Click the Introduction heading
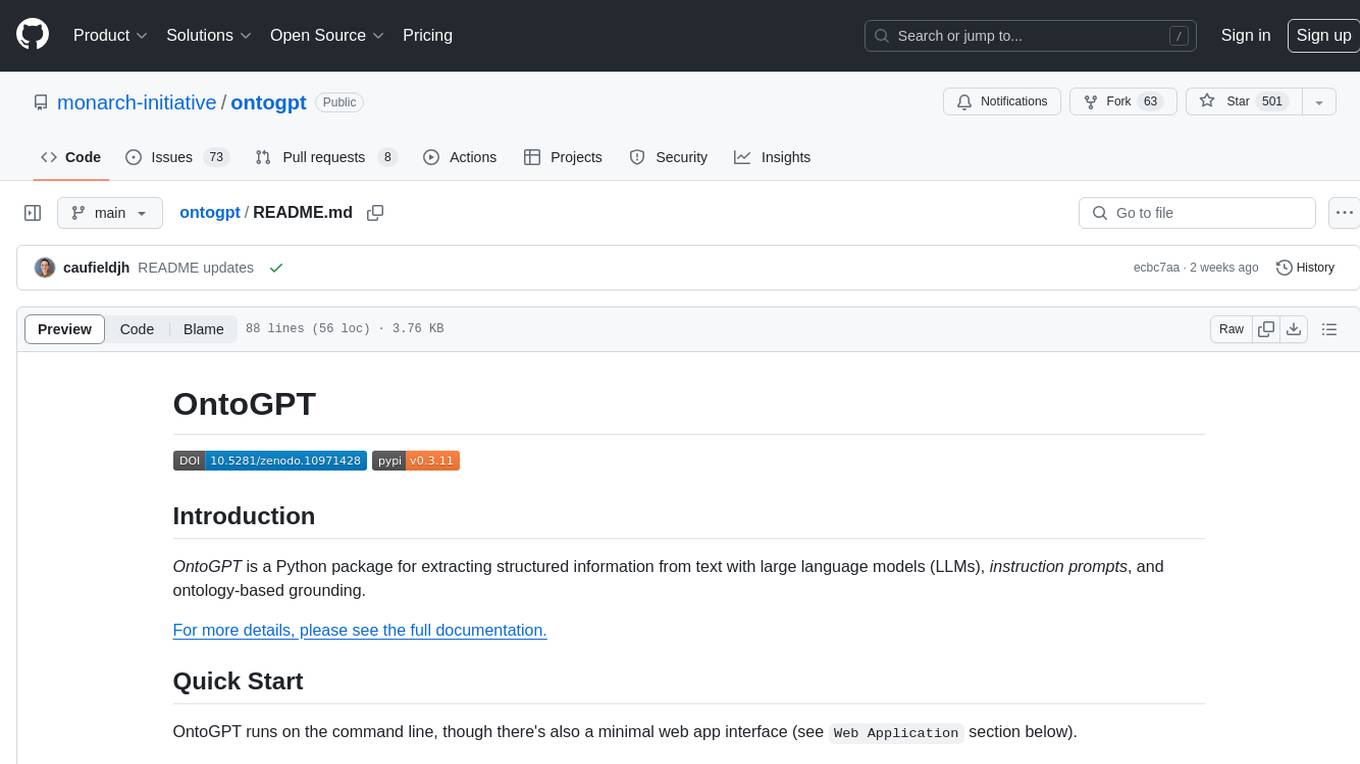The height and width of the screenshot is (764, 1360). point(244,516)
